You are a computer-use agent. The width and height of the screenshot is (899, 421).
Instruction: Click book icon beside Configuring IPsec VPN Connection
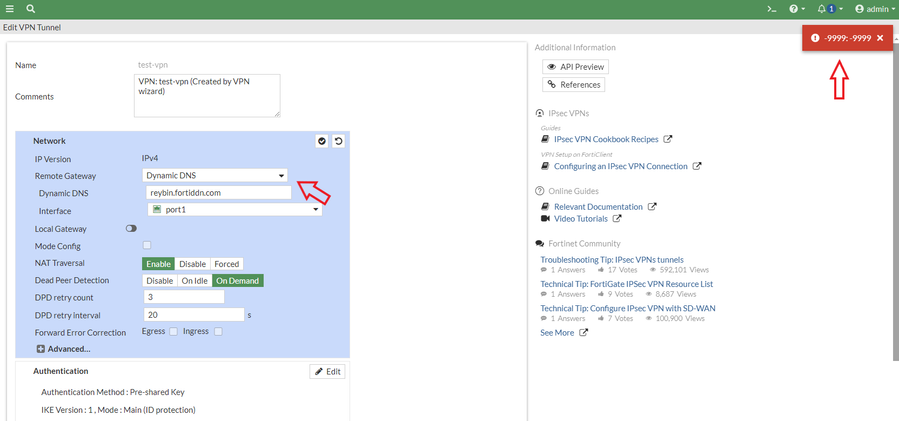[545, 166]
